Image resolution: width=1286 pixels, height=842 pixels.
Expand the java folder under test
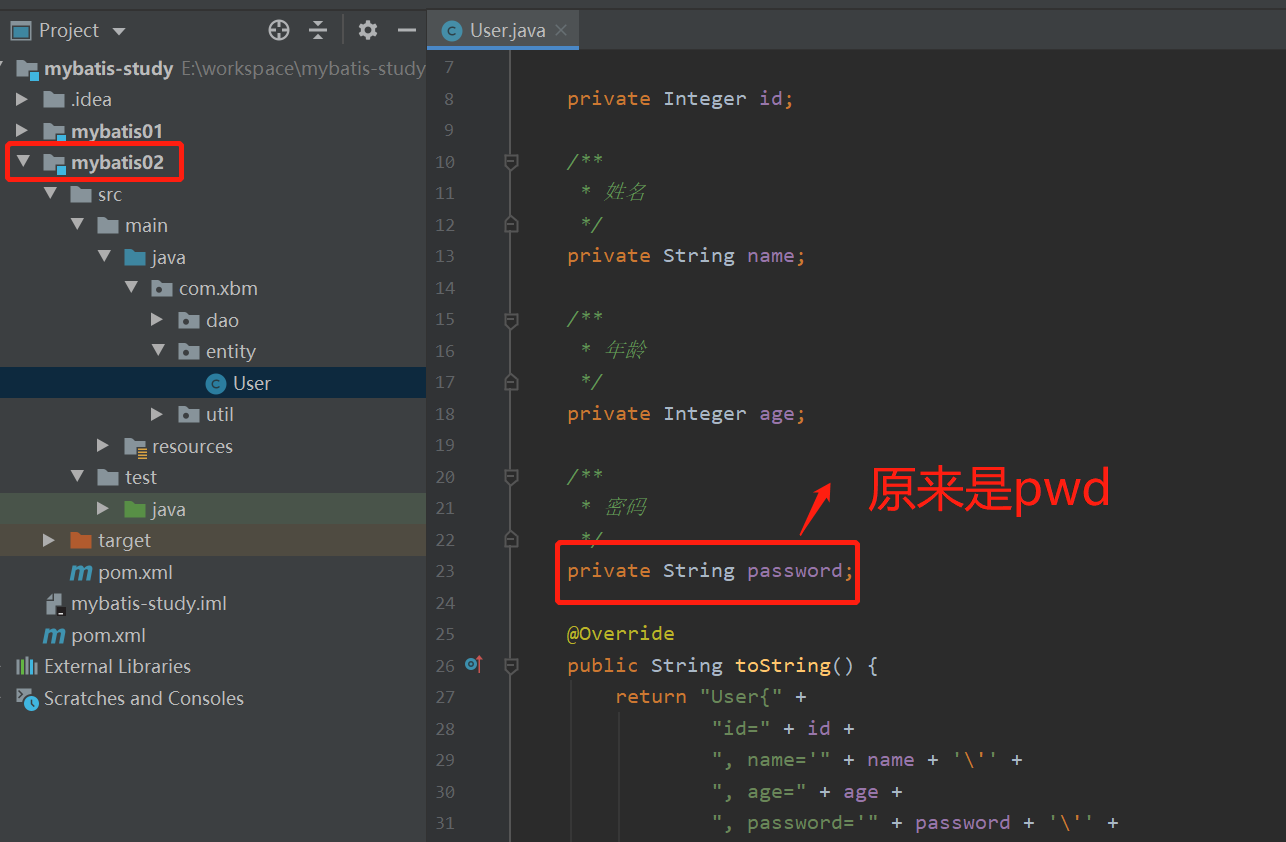(x=103, y=509)
